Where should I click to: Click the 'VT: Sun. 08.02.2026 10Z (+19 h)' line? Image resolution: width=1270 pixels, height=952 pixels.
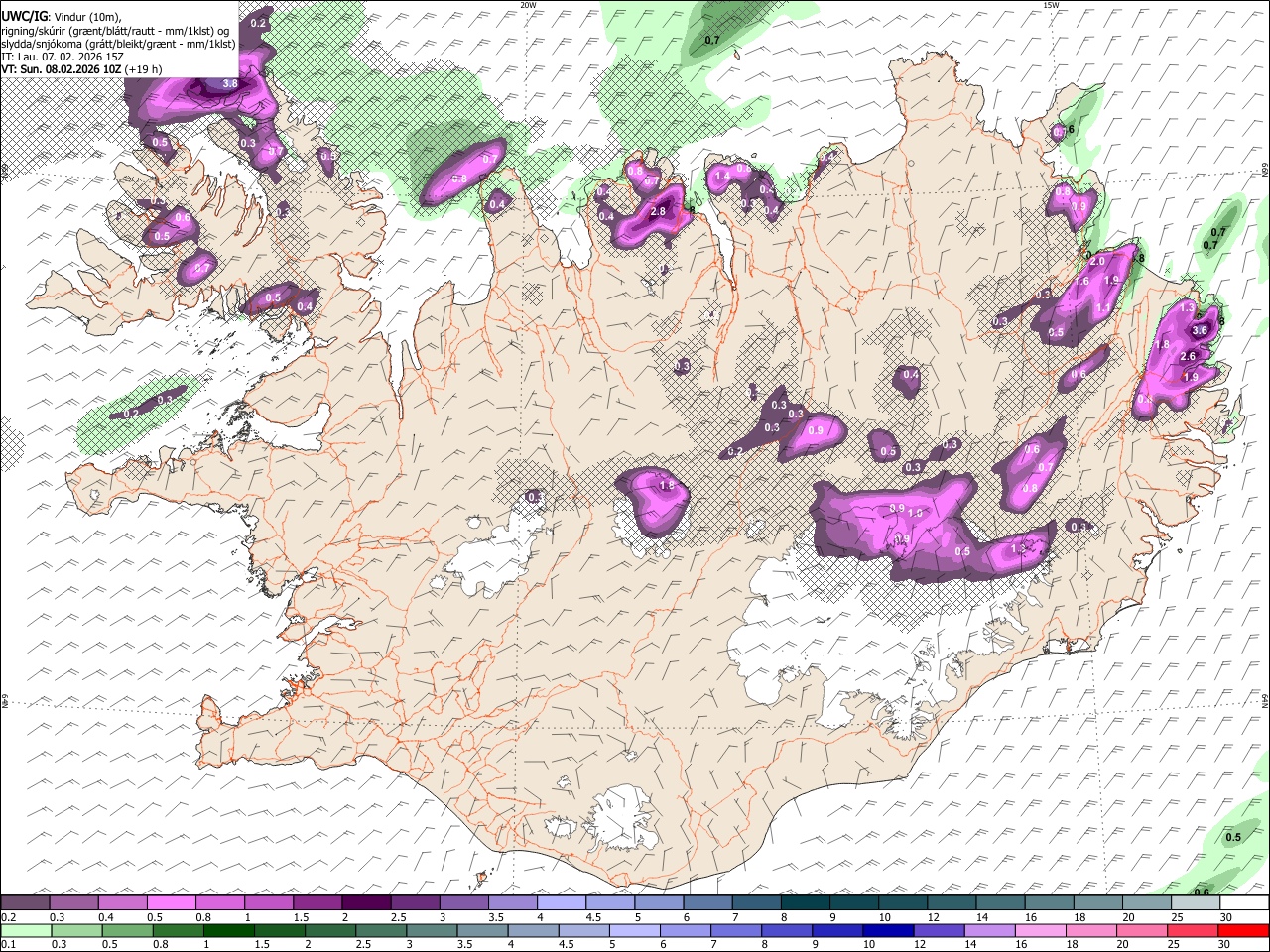[x=81, y=69]
